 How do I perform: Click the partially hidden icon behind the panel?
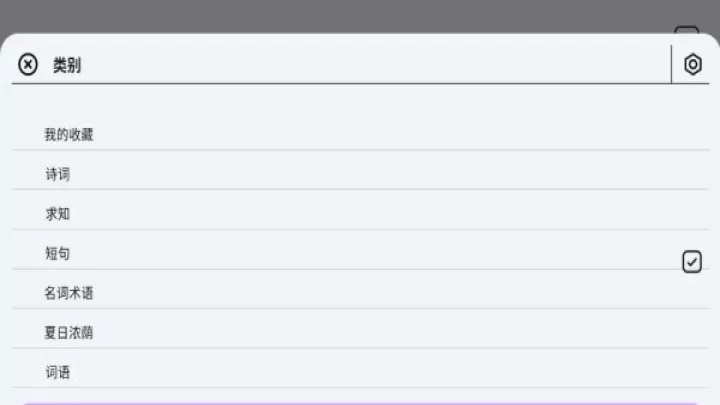click(686, 30)
